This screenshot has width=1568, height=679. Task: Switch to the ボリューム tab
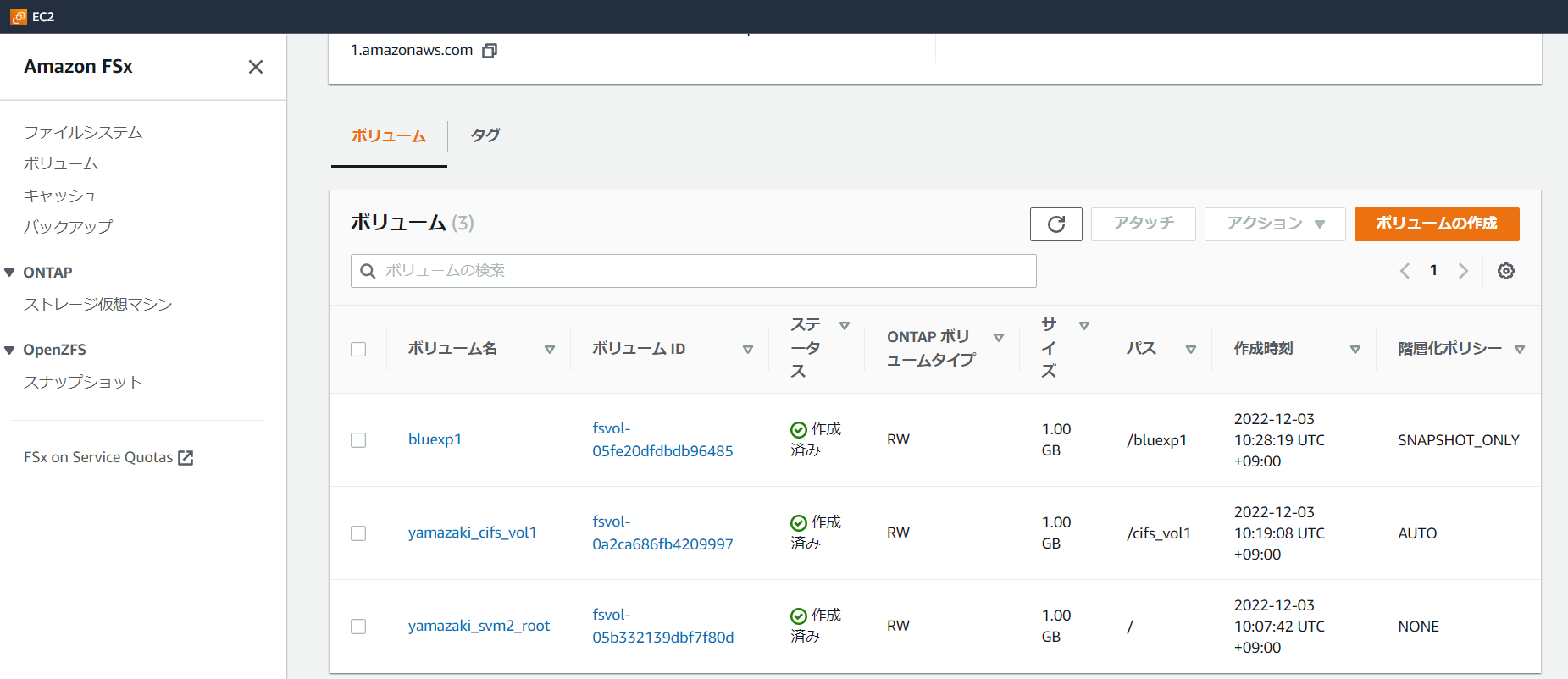point(389,136)
